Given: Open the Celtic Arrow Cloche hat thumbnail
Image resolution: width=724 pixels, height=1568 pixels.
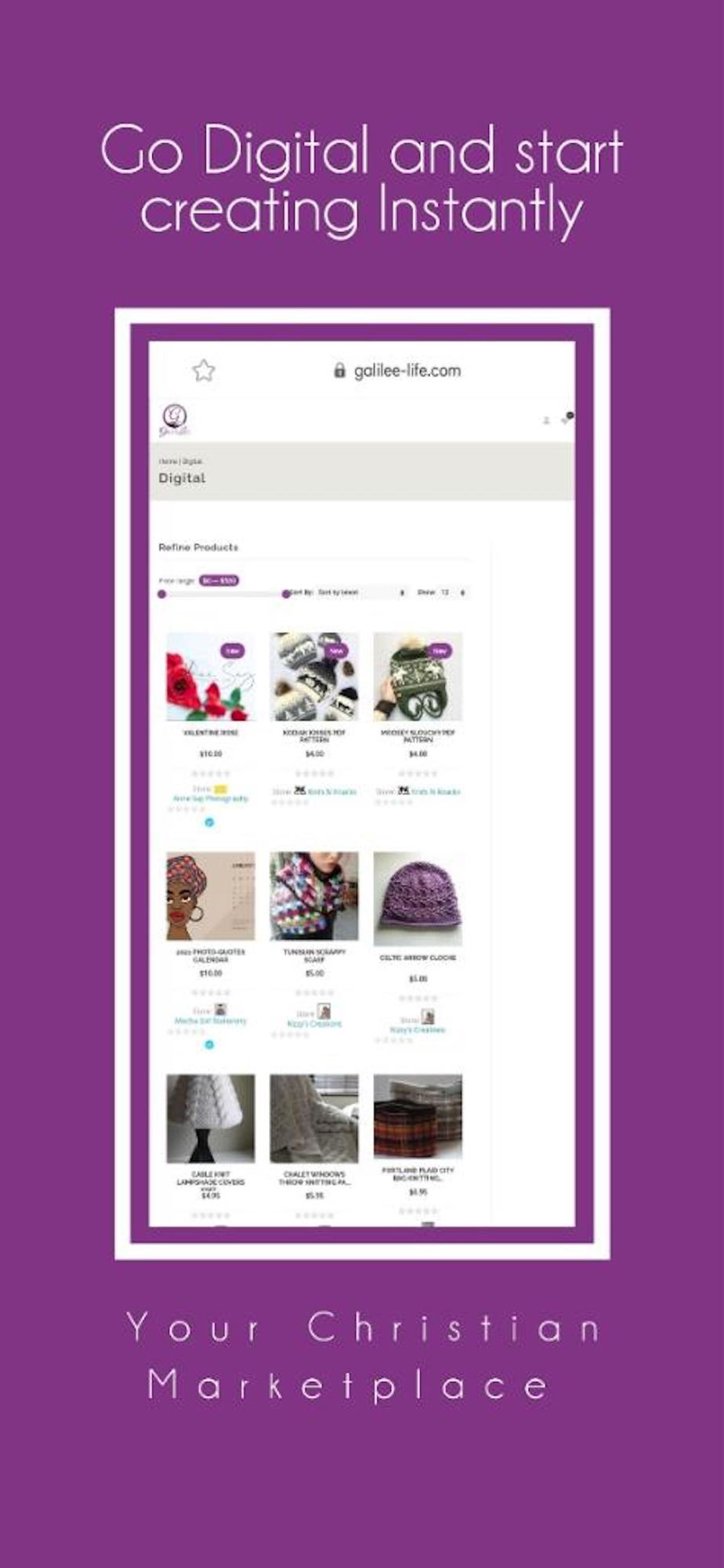Looking at the screenshot, I should (418, 898).
